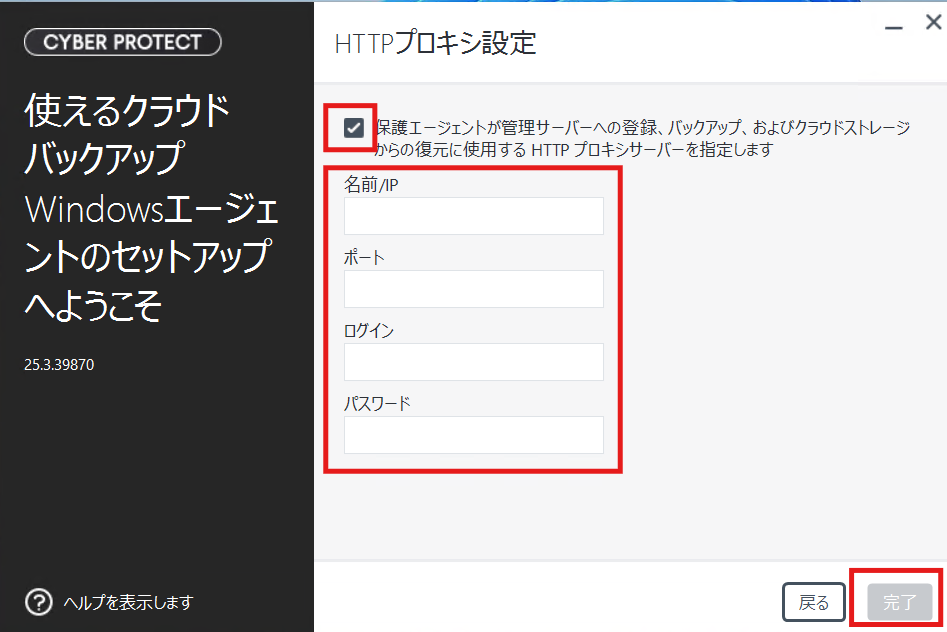Minimize the setup window
The image size is (947, 632).
pos(893,27)
